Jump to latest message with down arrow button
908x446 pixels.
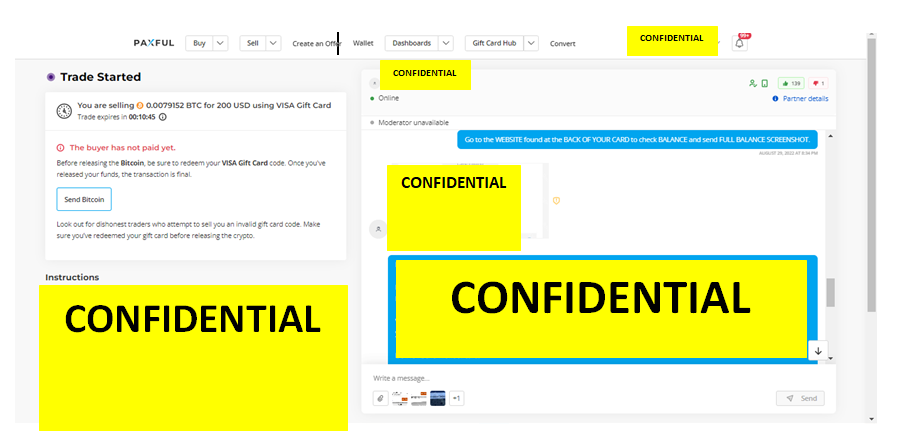(818, 350)
